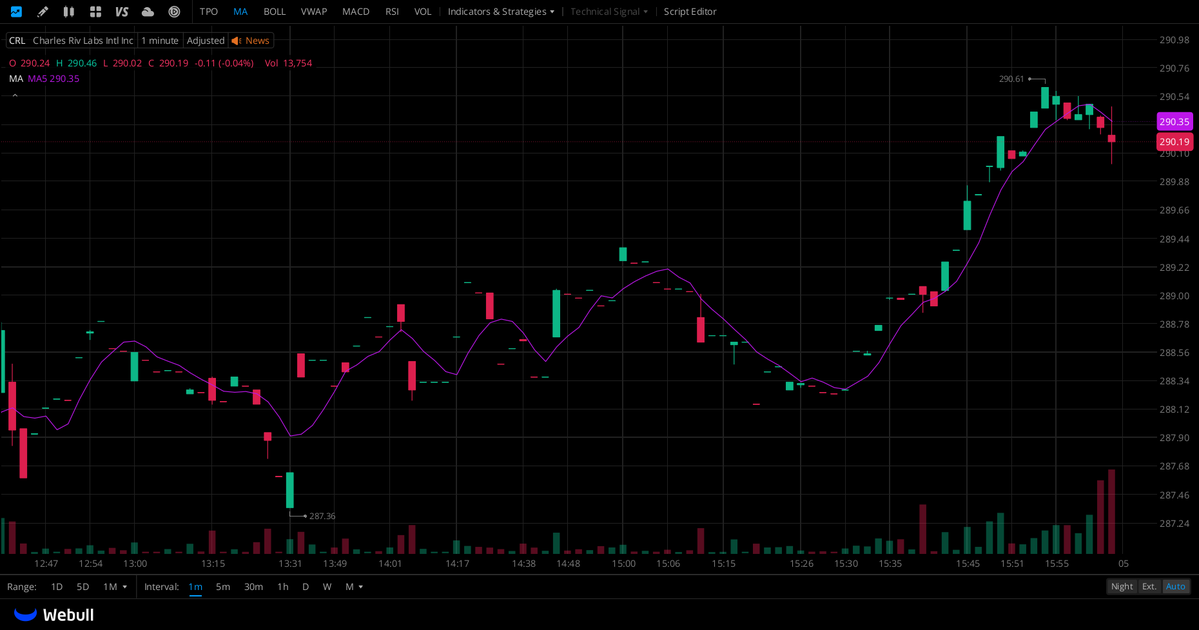
Task: Open the multi-chart grid layout icon
Action: click(x=96, y=11)
